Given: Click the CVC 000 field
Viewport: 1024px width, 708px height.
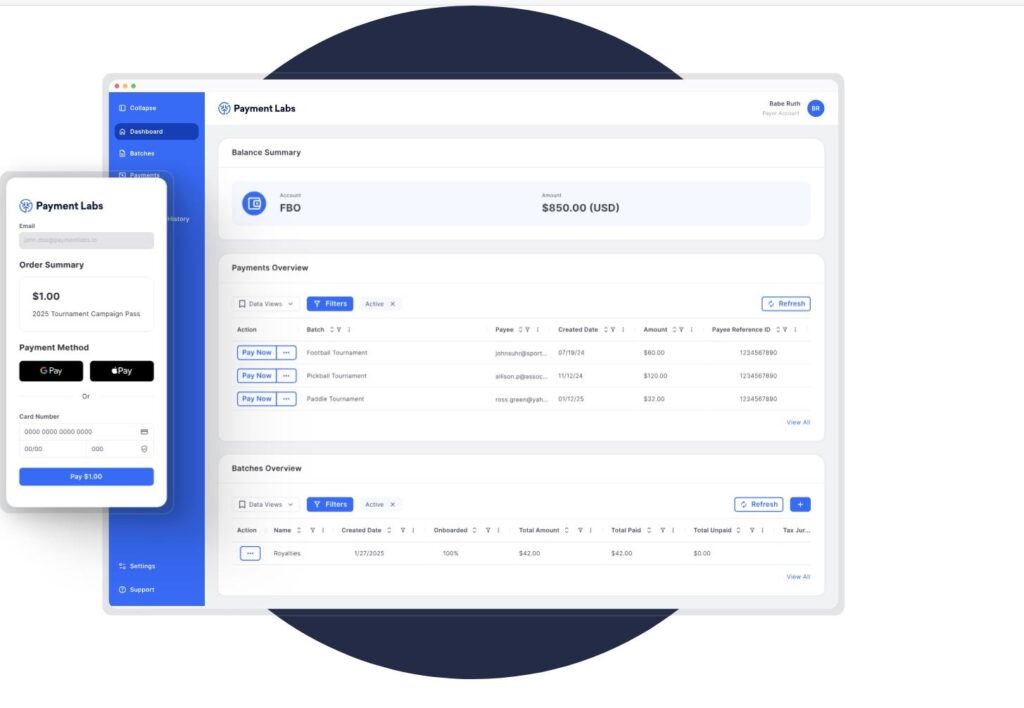Looking at the screenshot, I should coord(120,449).
